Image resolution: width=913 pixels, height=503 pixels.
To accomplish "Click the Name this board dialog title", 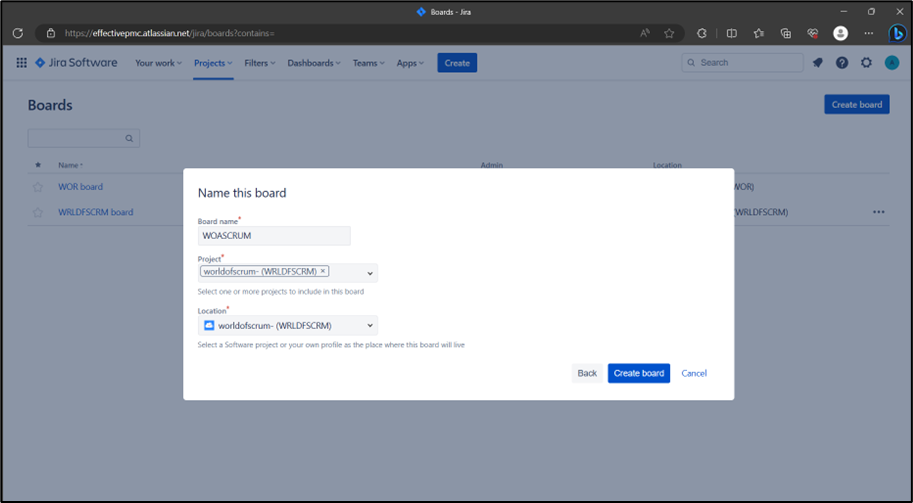I will click(242, 193).
